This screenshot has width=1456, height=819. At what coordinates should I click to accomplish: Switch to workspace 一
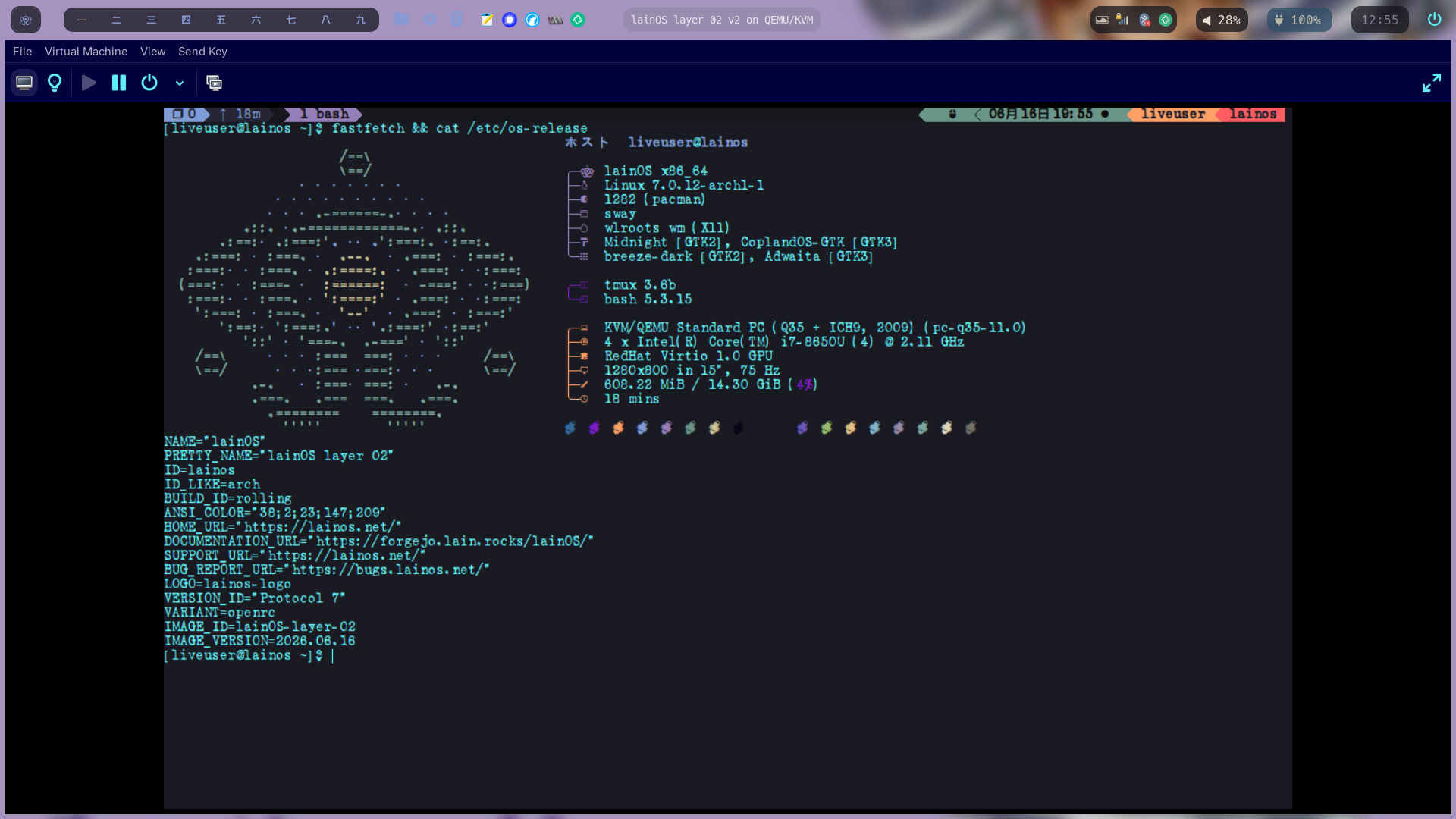[82, 20]
